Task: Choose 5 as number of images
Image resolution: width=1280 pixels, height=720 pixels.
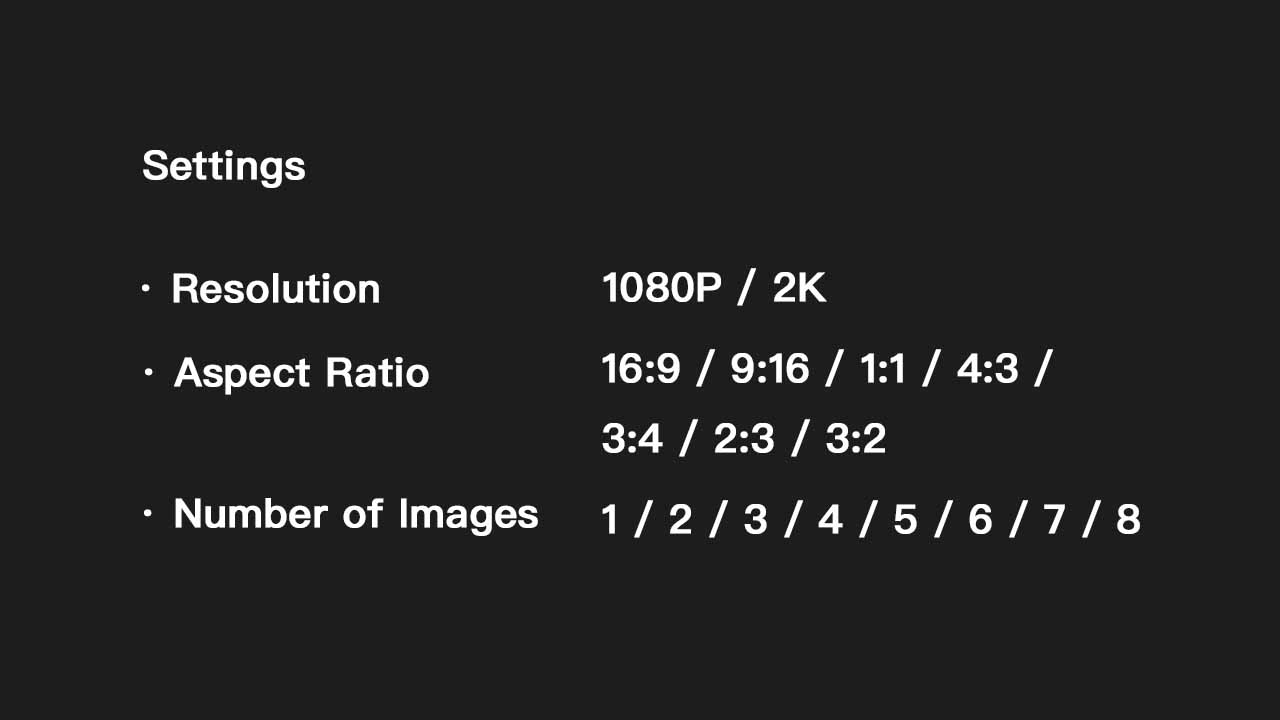Action: 905,520
